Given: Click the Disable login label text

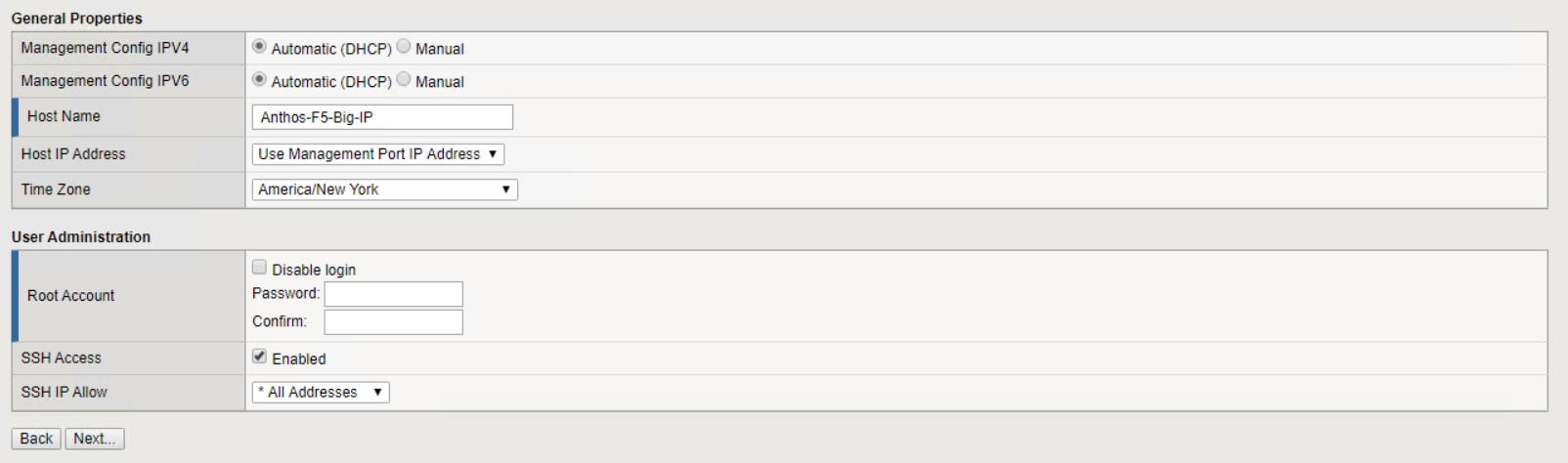Looking at the screenshot, I should pos(314,270).
